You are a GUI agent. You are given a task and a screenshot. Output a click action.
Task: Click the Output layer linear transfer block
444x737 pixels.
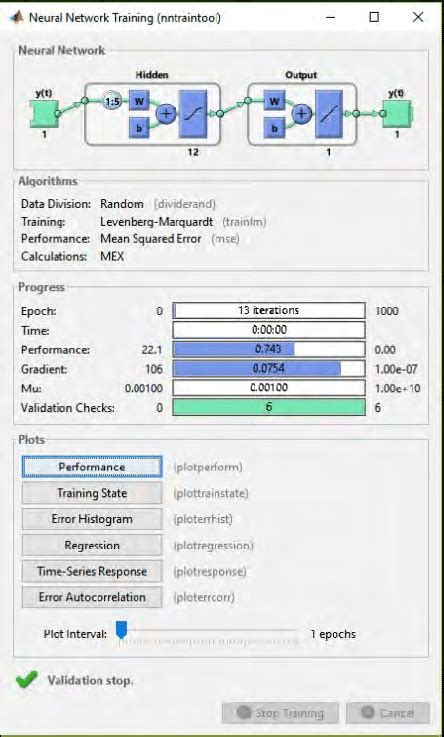click(x=328, y=114)
